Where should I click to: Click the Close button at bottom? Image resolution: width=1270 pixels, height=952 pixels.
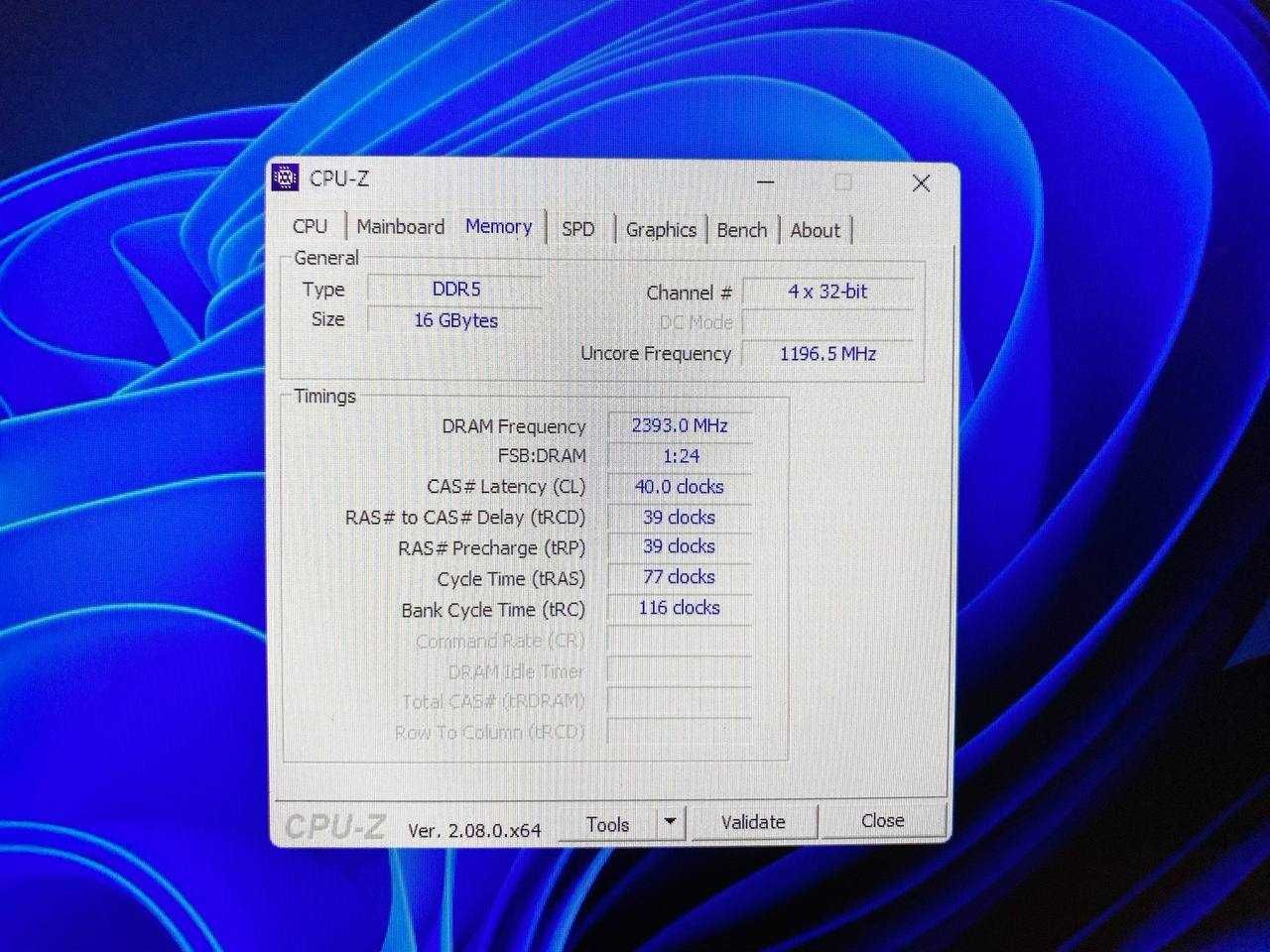(882, 821)
